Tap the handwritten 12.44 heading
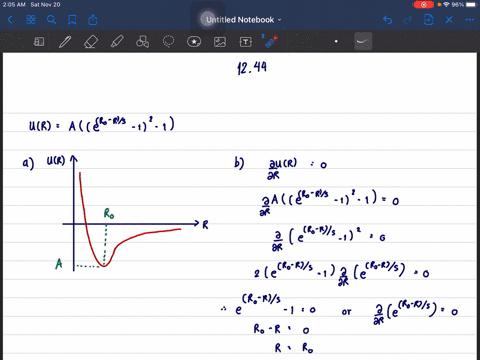The image size is (480, 360). pos(252,68)
